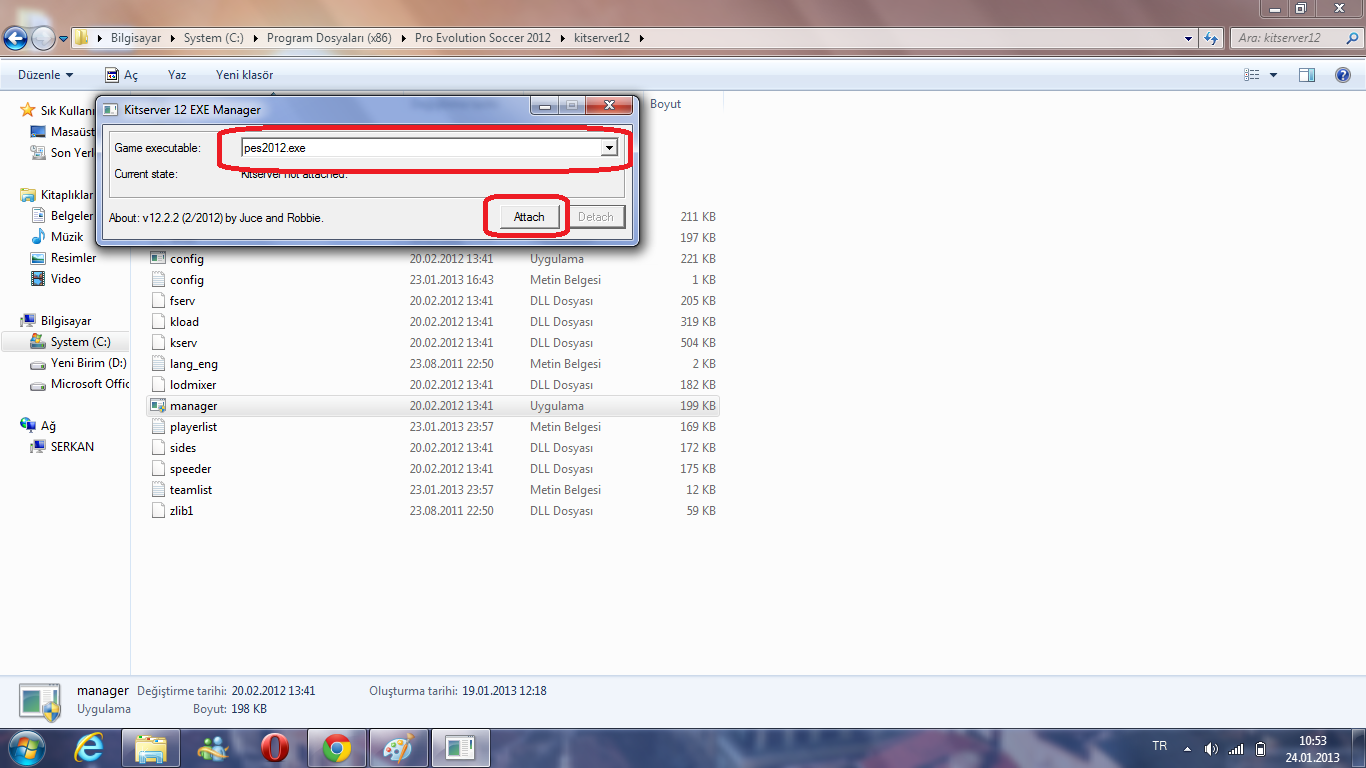
Task: Open Opera browser from the taskbar
Action: click(x=275, y=748)
